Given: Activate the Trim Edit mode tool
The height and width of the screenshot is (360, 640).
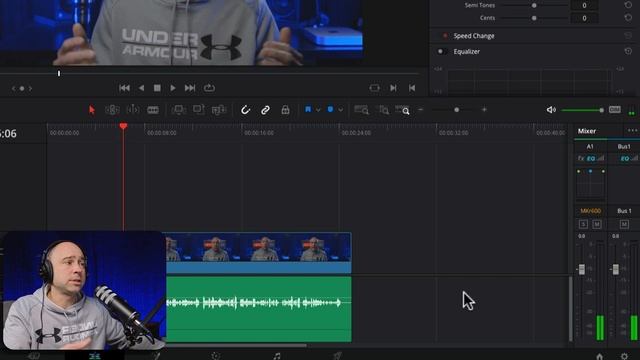Looking at the screenshot, I should click(112, 110).
